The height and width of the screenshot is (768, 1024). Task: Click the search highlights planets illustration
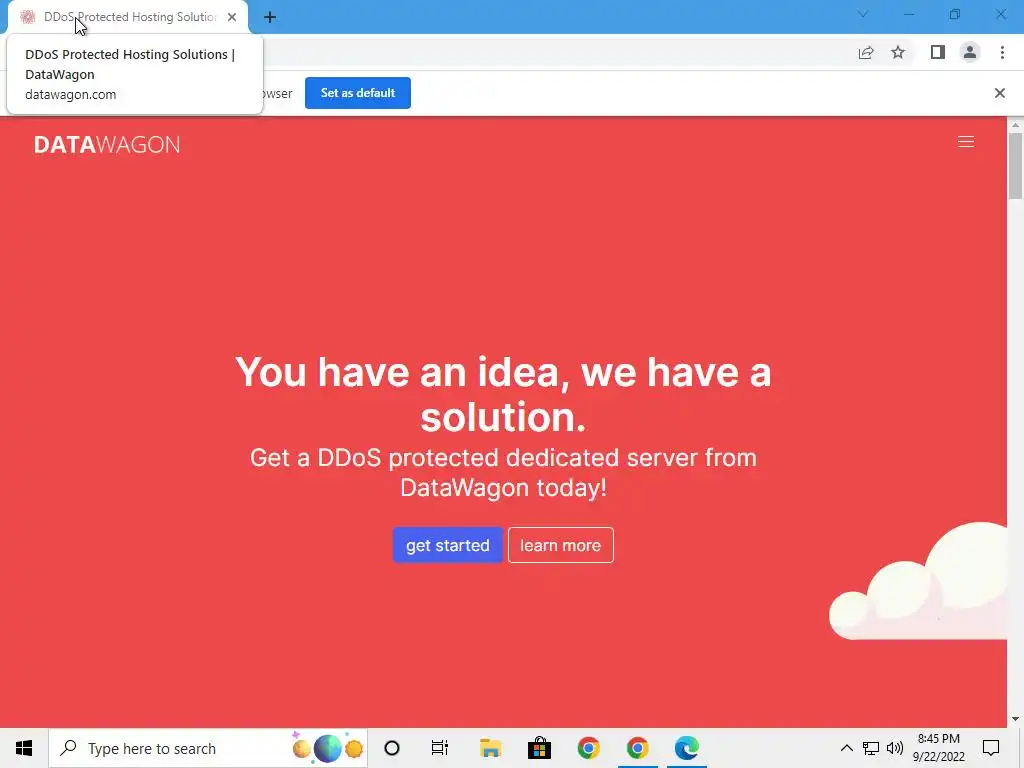pos(327,748)
